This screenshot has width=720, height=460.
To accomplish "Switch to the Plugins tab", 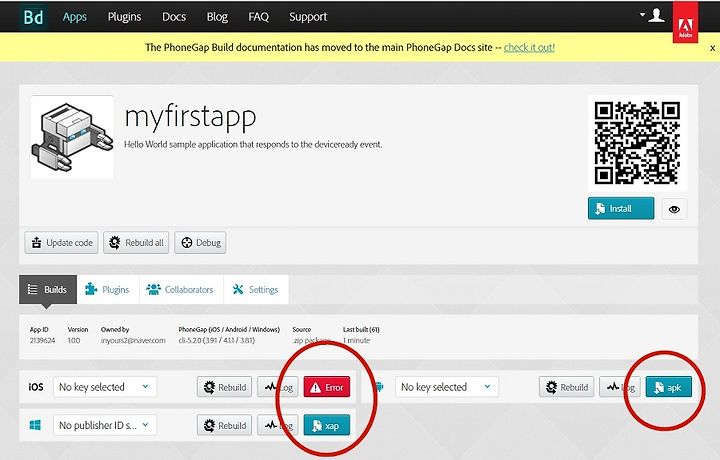I will coord(108,290).
